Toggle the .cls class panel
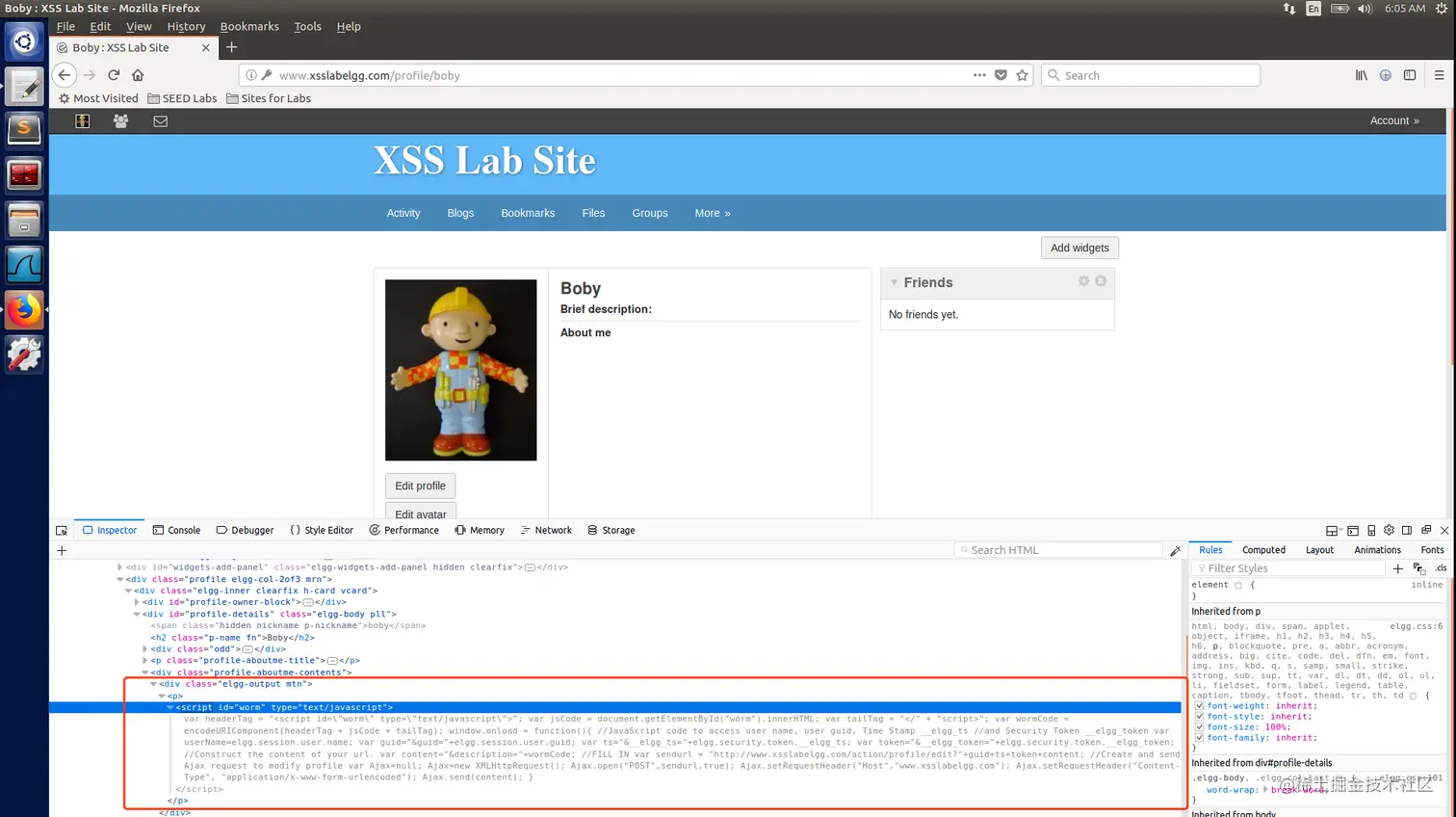Screen dimensions: 1456x817 coord(1441,568)
